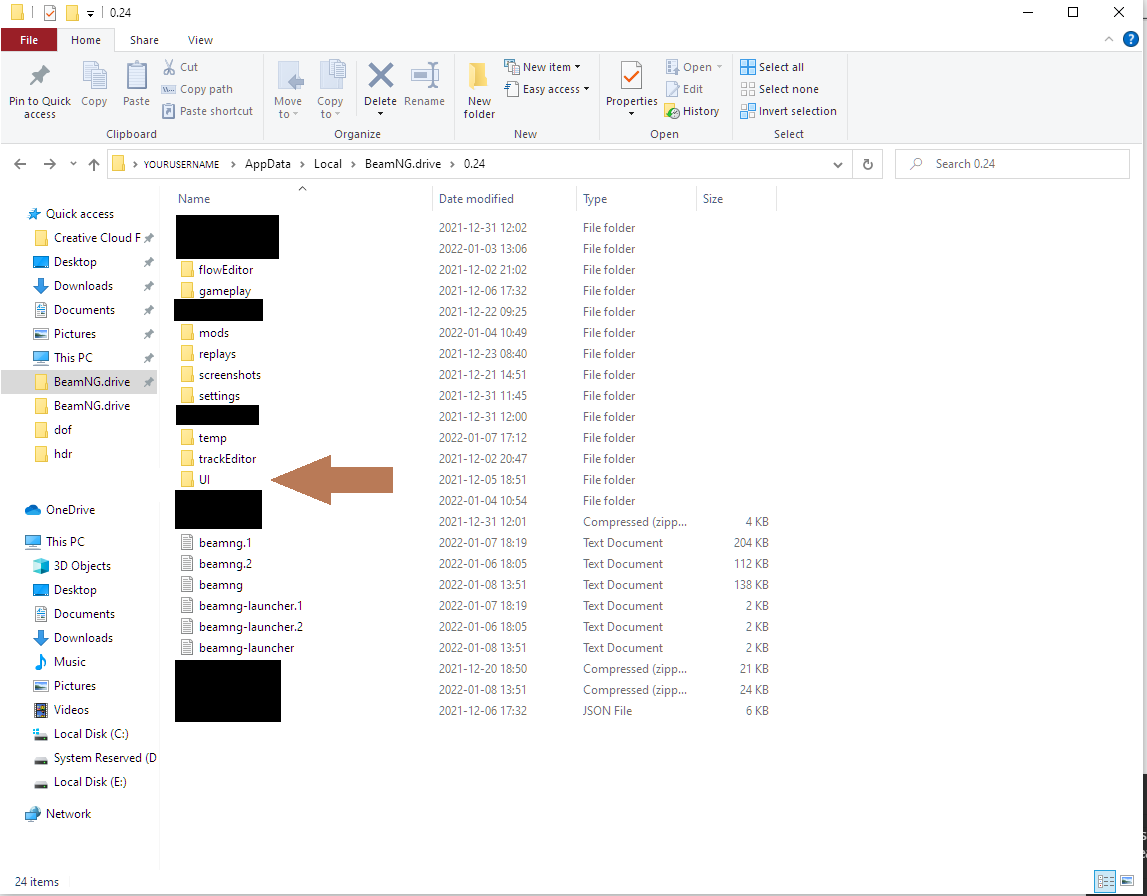Open Network in navigation pane
This screenshot has height=896, width=1147.
(x=68, y=814)
